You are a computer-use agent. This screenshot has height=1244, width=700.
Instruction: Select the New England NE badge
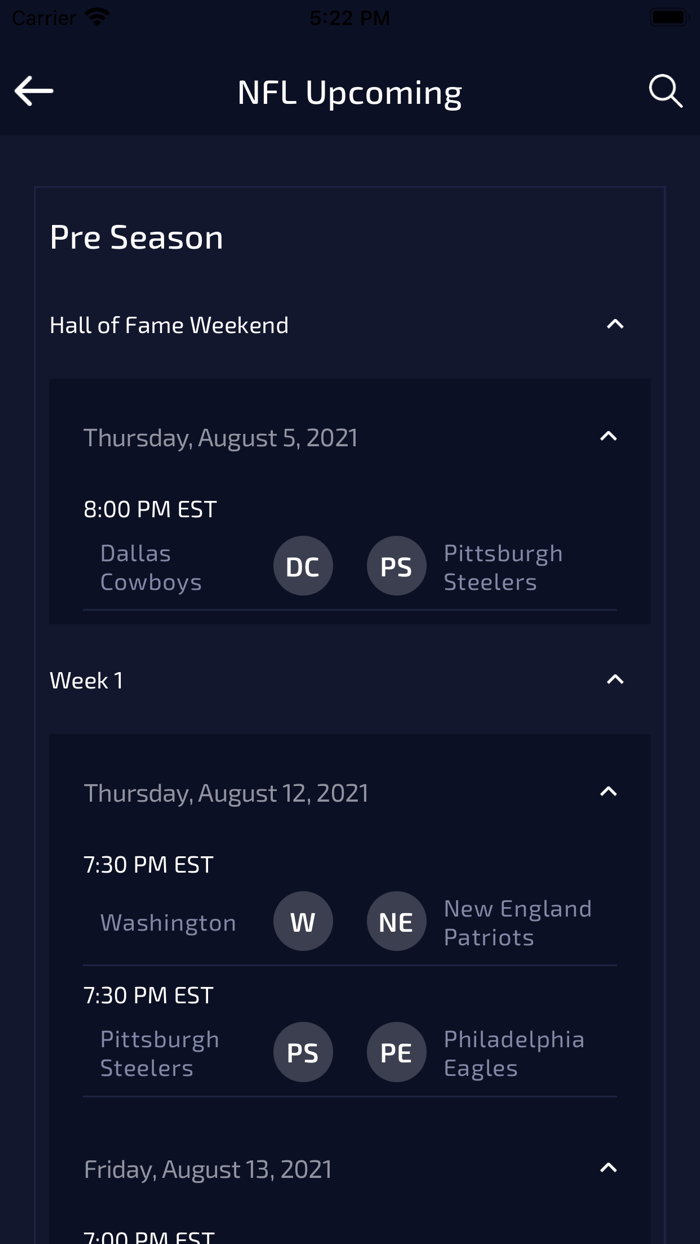point(396,922)
